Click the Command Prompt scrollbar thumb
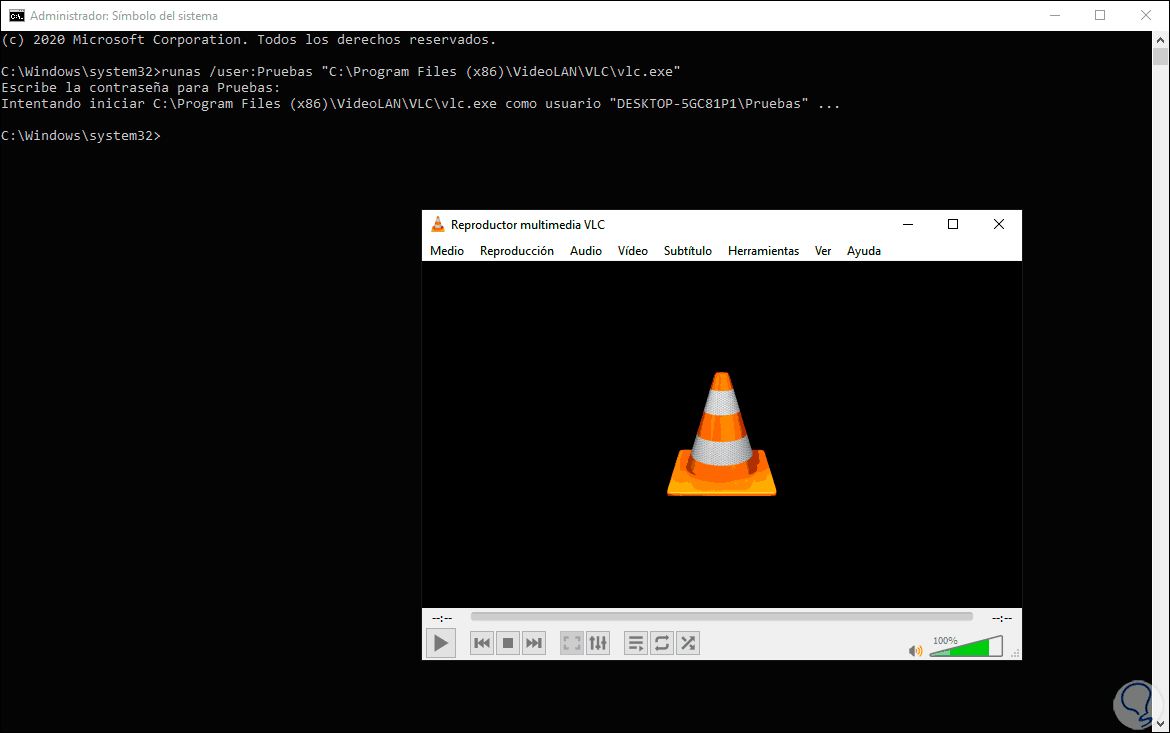Screen dimensions: 1170x733 [x=1160, y=57]
